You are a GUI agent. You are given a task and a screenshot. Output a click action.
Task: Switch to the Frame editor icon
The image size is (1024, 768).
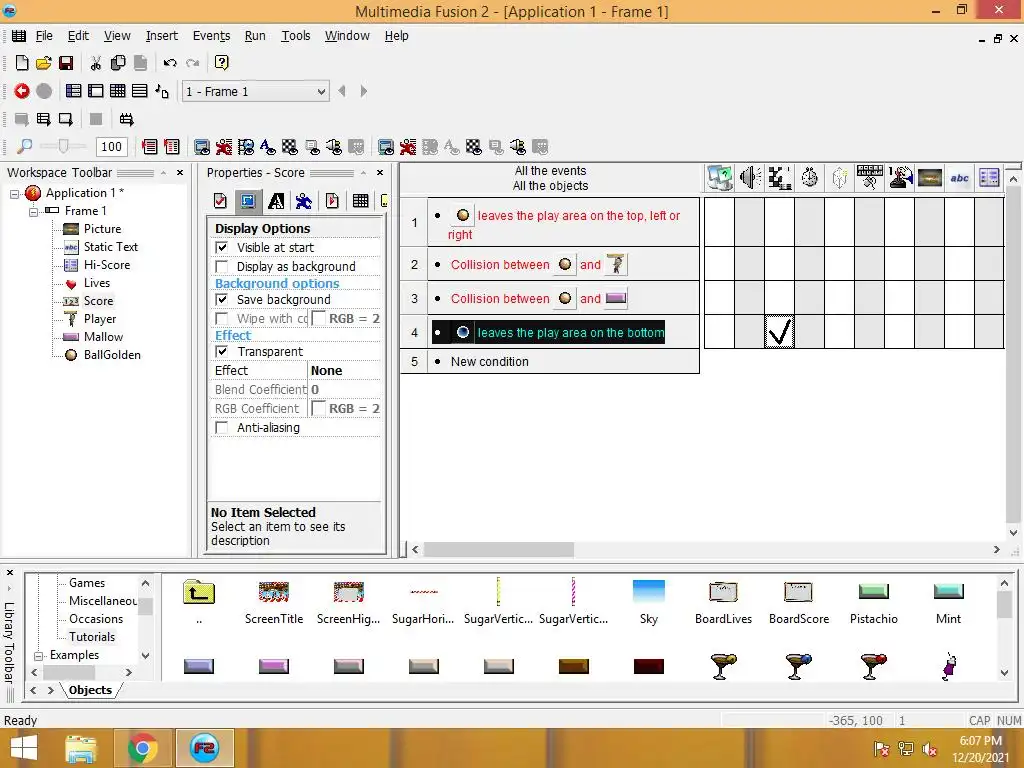(x=96, y=91)
